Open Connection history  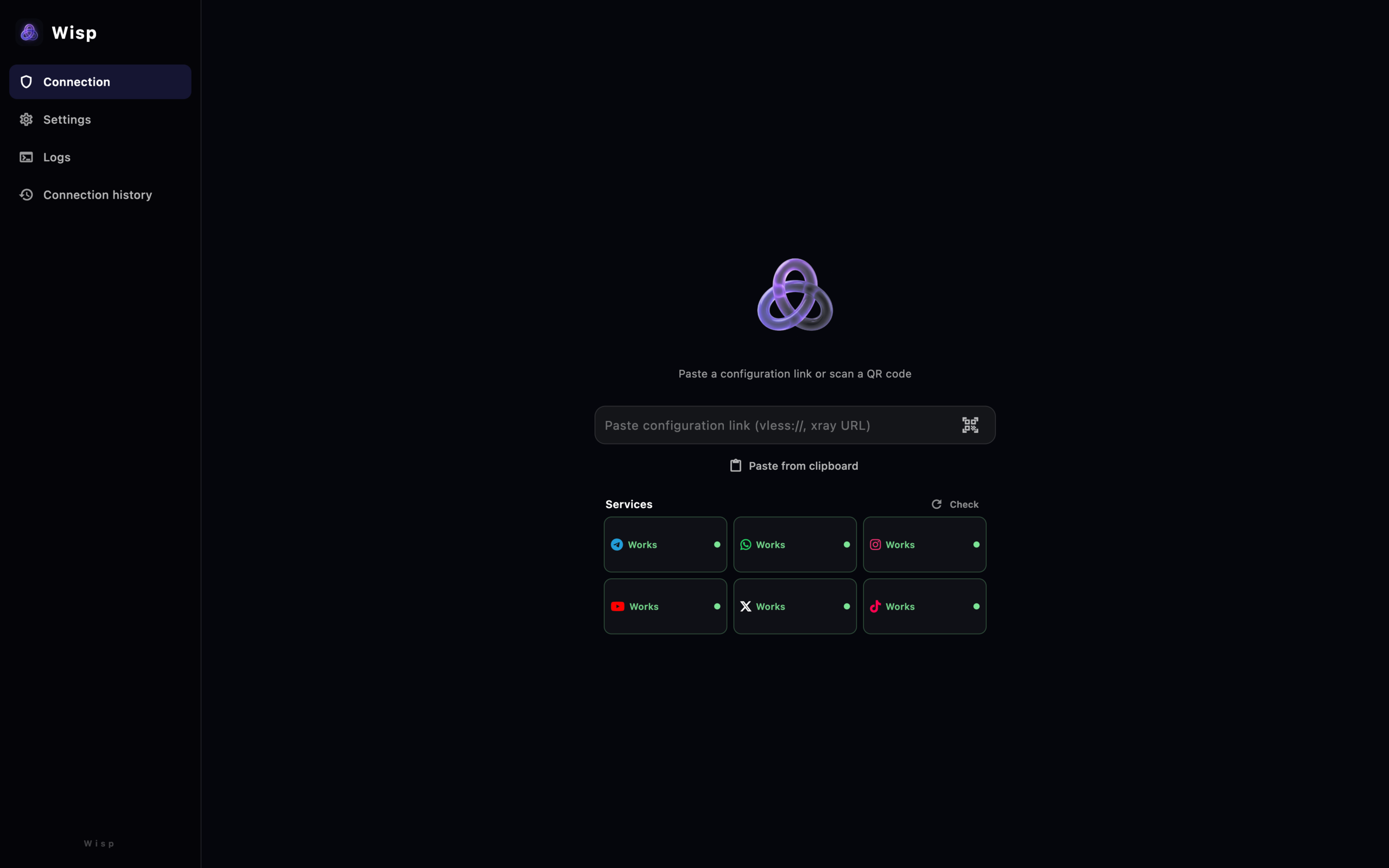[100, 195]
